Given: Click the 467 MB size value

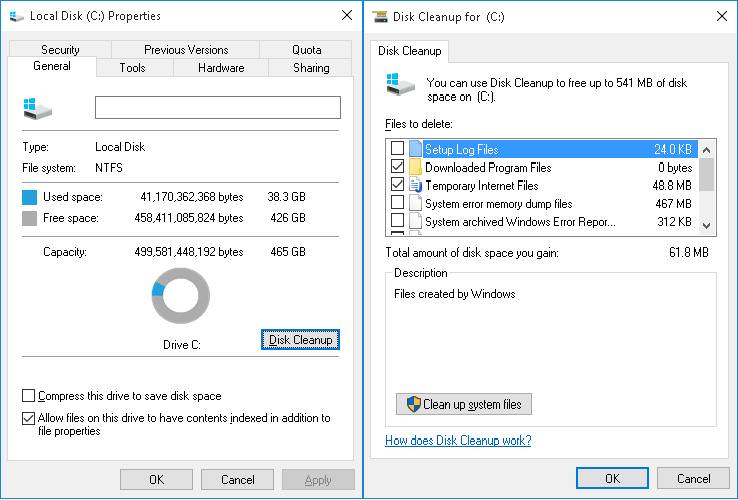Looking at the screenshot, I should pyautogui.click(x=673, y=203).
